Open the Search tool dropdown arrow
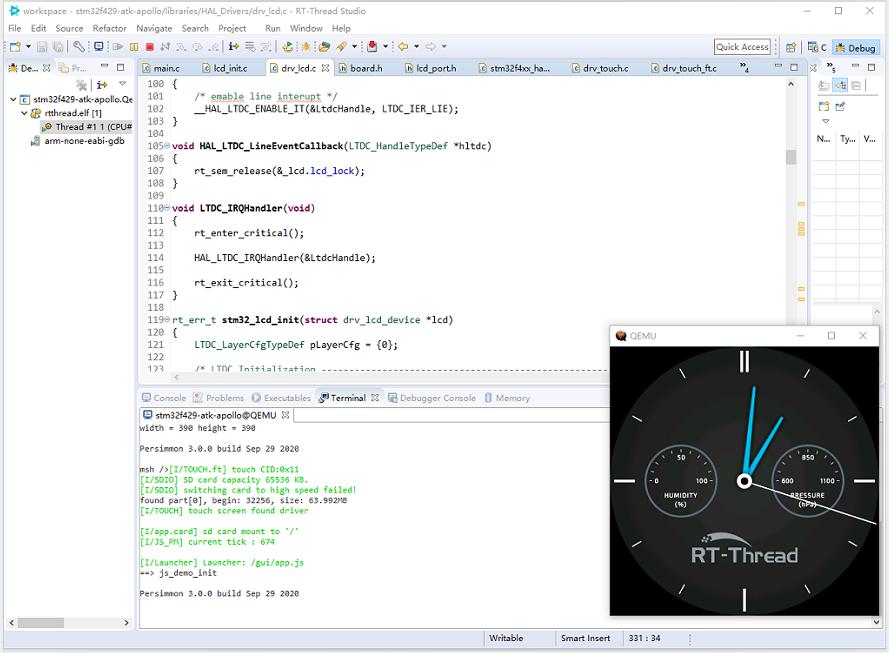This screenshot has width=889, height=653. click(x=354, y=46)
